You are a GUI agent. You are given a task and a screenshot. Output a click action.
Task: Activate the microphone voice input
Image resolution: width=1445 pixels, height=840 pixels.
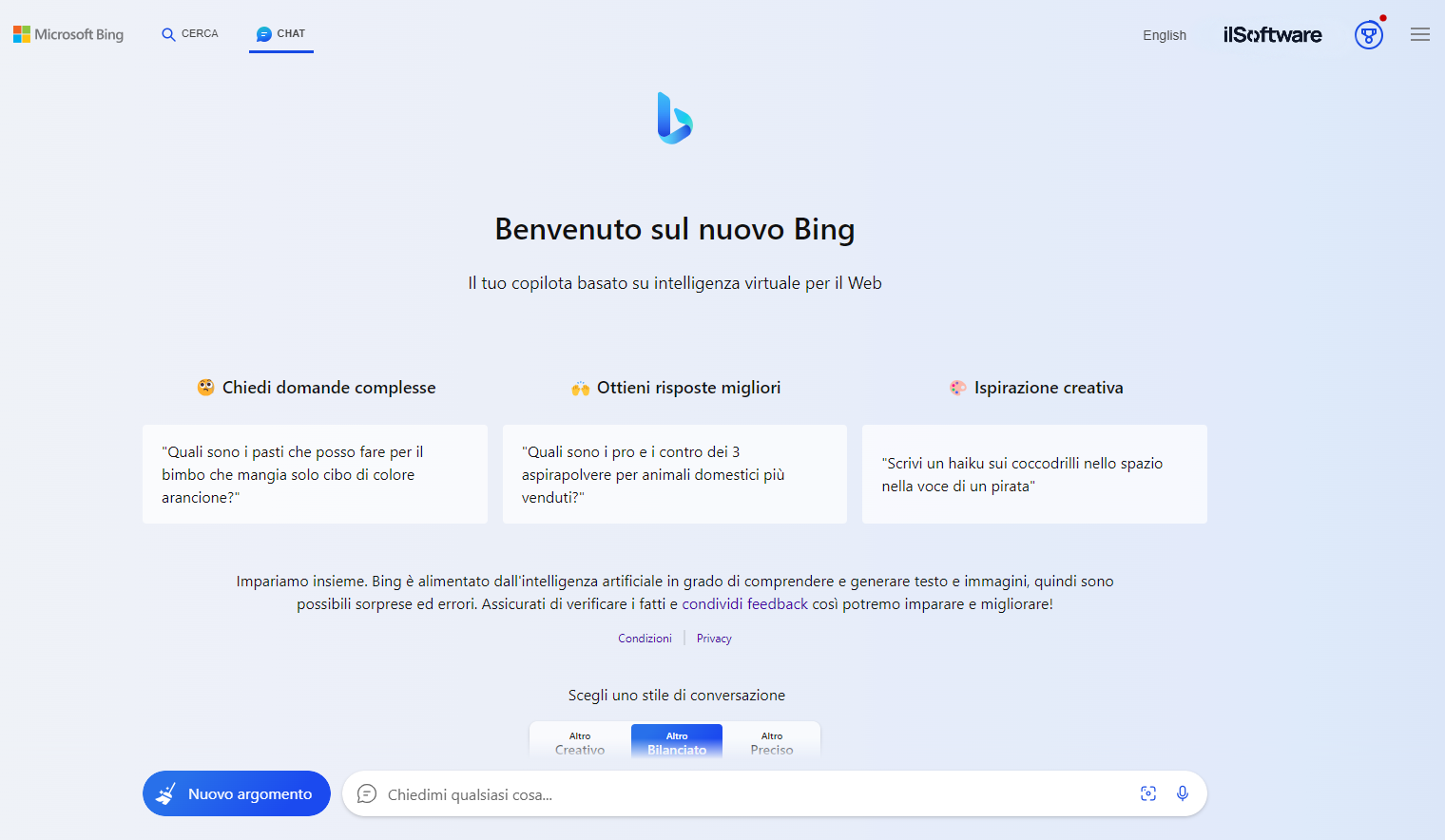(1183, 793)
